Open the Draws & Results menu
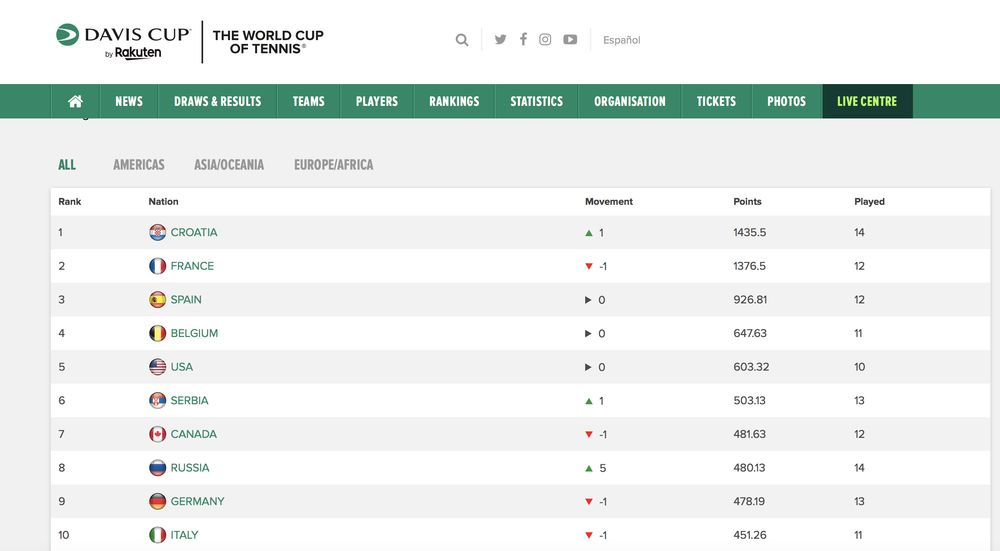 (x=217, y=101)
